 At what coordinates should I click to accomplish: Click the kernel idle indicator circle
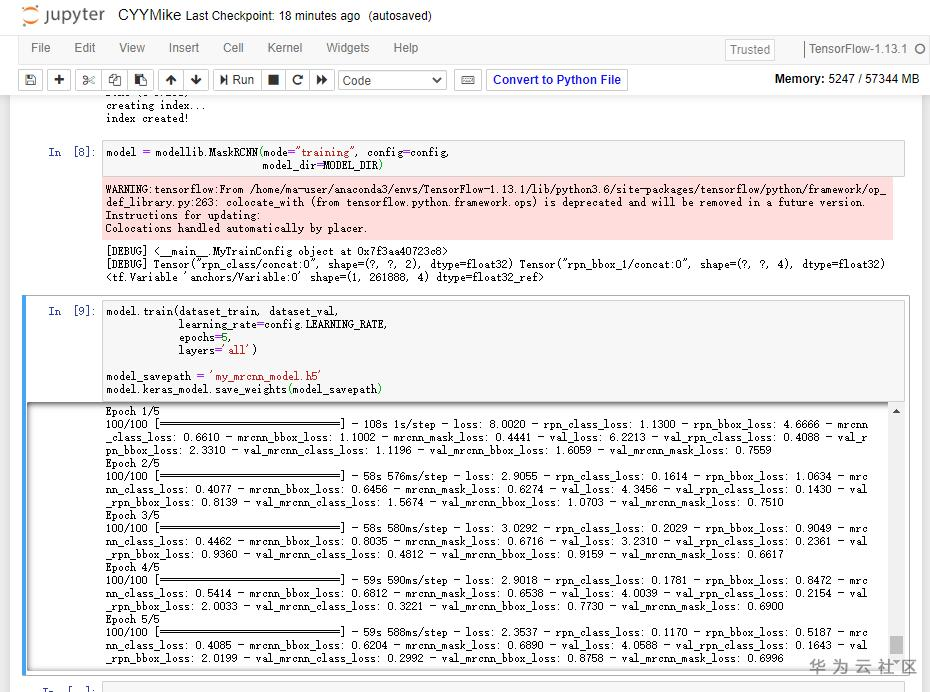(919, 49)
